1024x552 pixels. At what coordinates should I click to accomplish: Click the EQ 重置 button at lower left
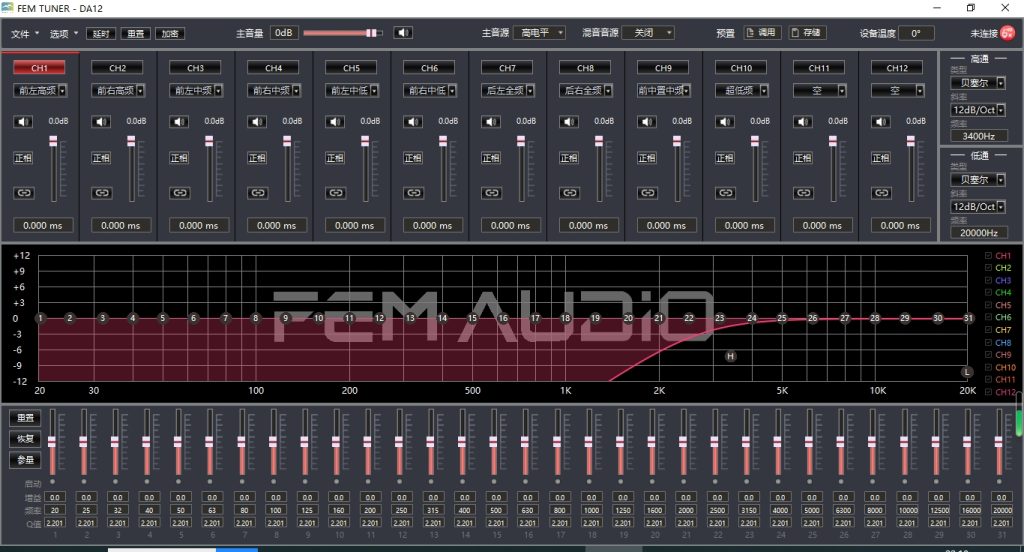25,418
